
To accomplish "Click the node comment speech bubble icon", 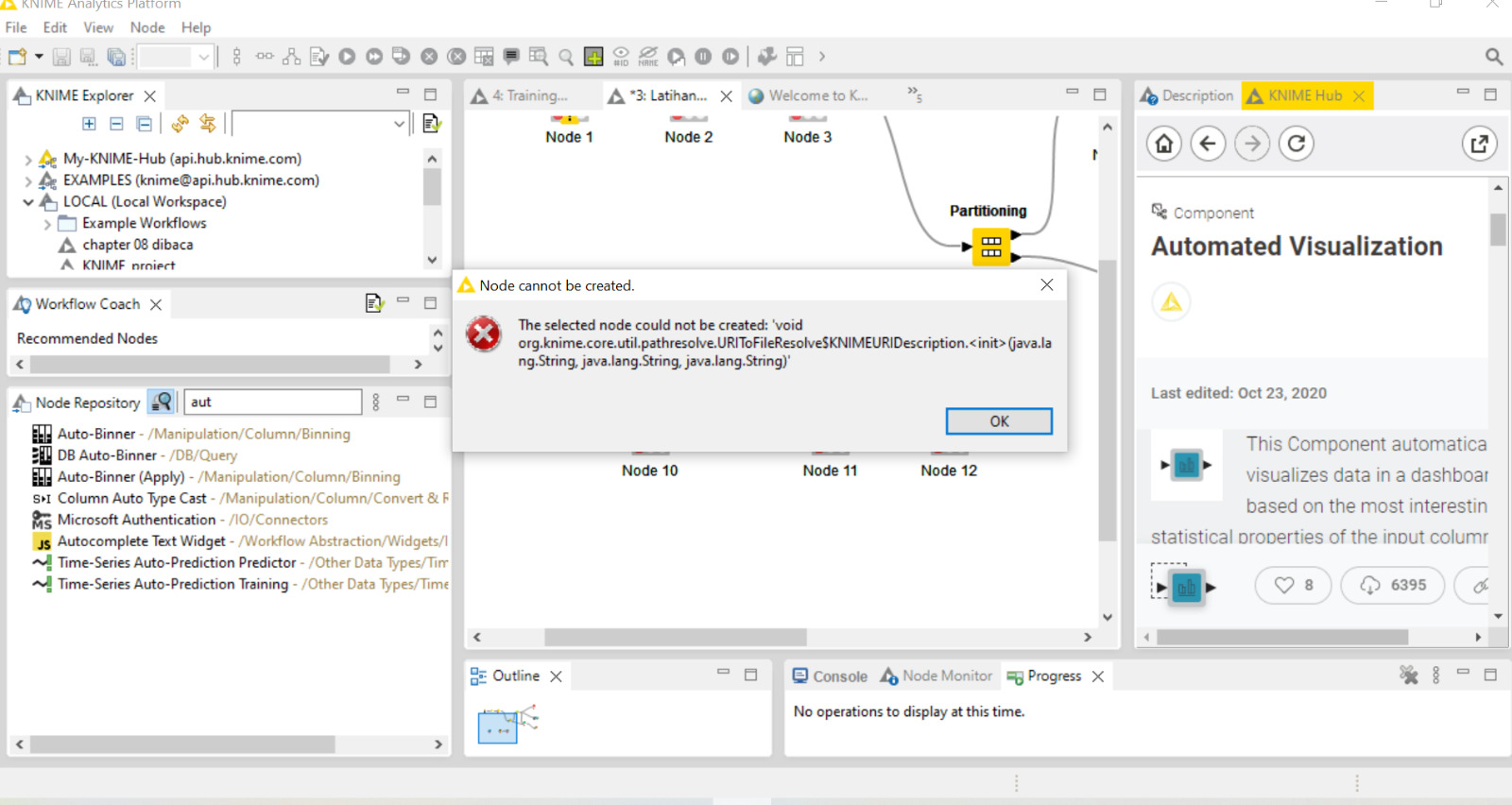I will (511, 57).
